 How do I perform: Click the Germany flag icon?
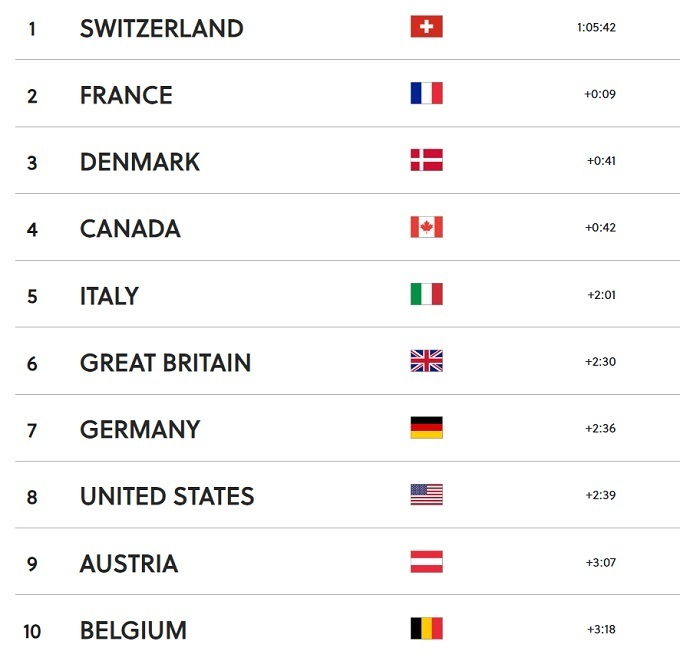point(426,429)
